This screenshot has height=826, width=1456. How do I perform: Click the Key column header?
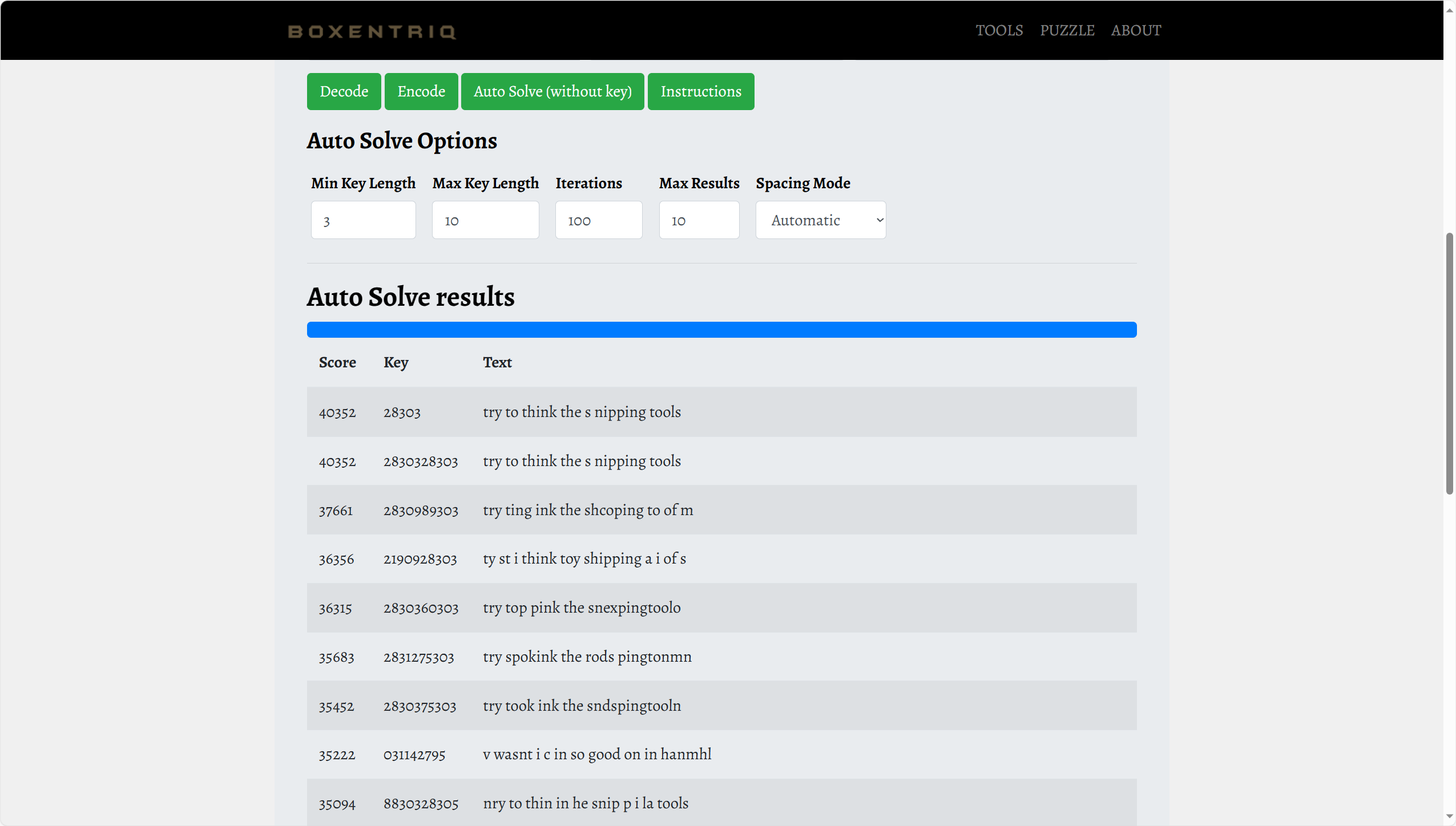[396, 362]
